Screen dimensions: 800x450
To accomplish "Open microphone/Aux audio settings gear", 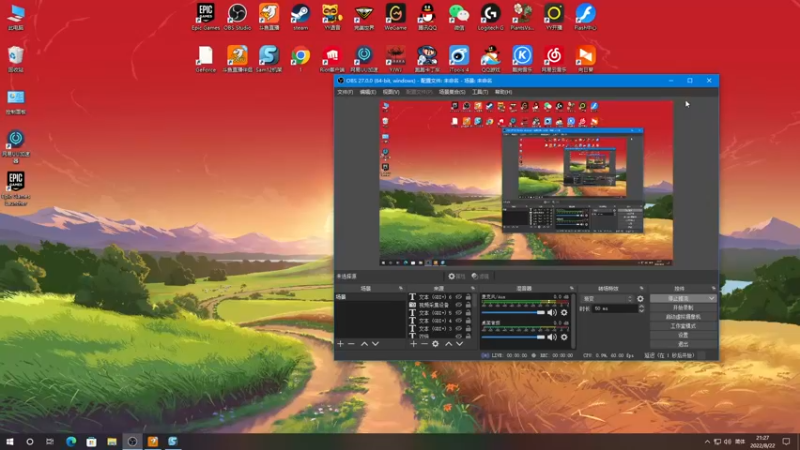I will click(x=564, y=312).
